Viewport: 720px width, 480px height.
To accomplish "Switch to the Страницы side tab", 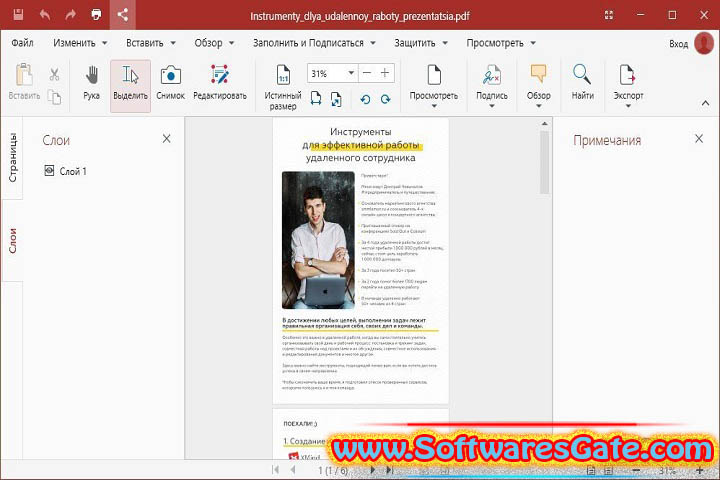I will pyautogui.click(x=12, y=158).
